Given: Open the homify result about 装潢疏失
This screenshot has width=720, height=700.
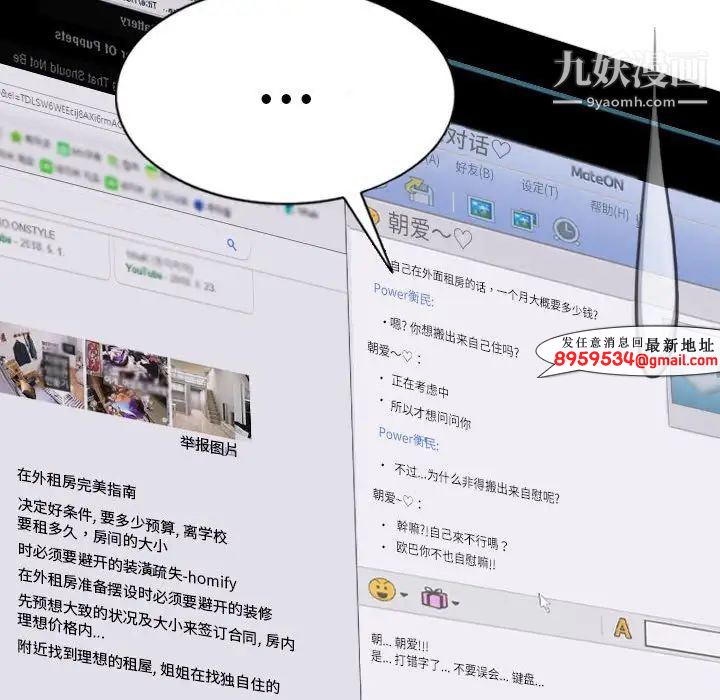Looking at the screenshot, I should point(127,567).
